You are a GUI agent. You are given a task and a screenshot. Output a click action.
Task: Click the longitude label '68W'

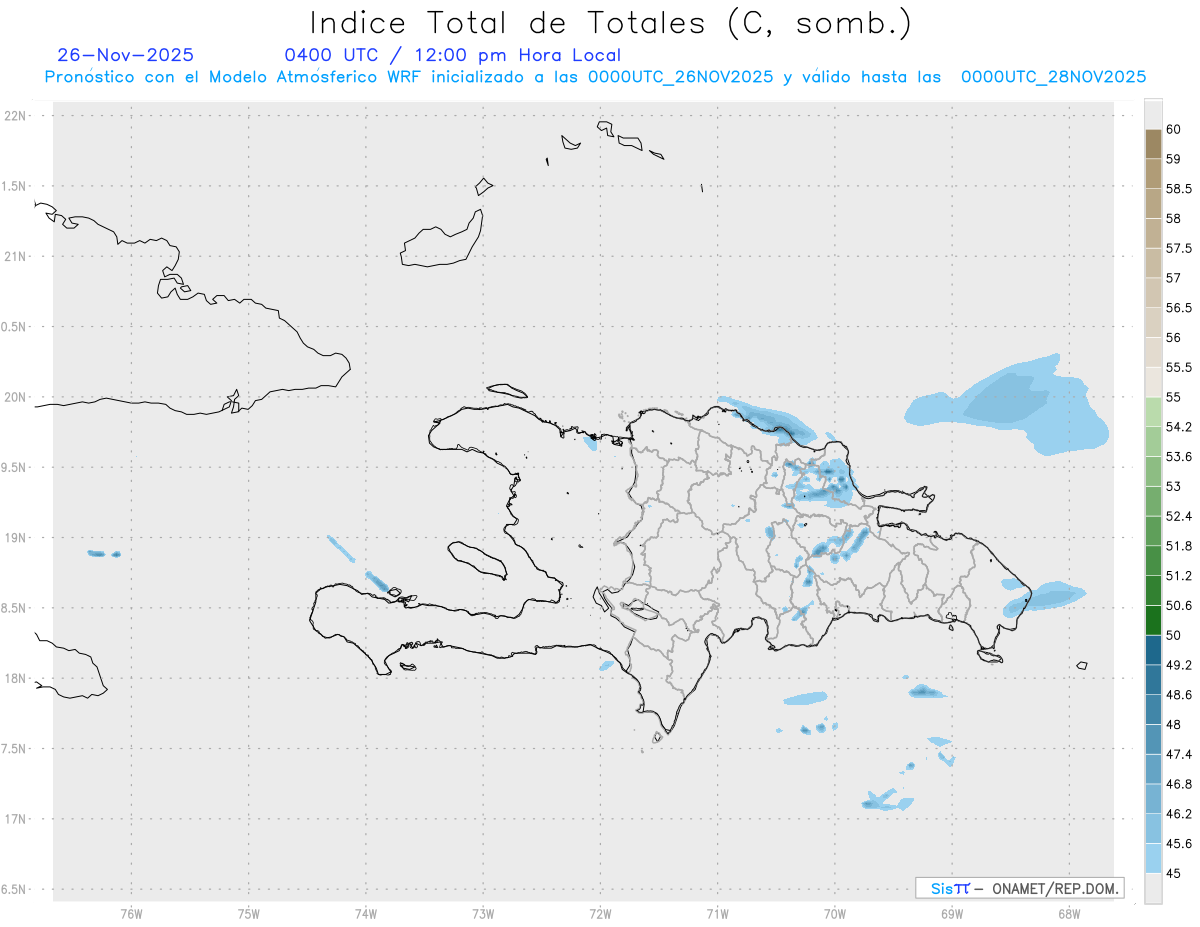(x=1069, y=913)
